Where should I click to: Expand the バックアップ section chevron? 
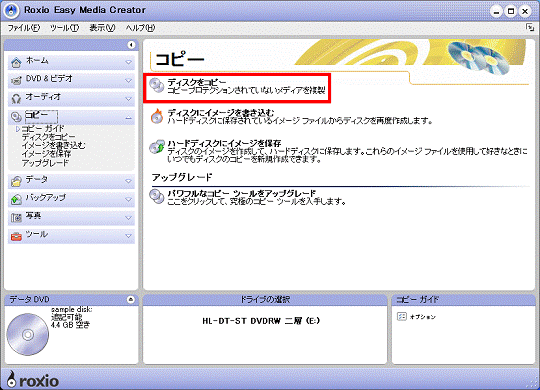pos(128,199)
